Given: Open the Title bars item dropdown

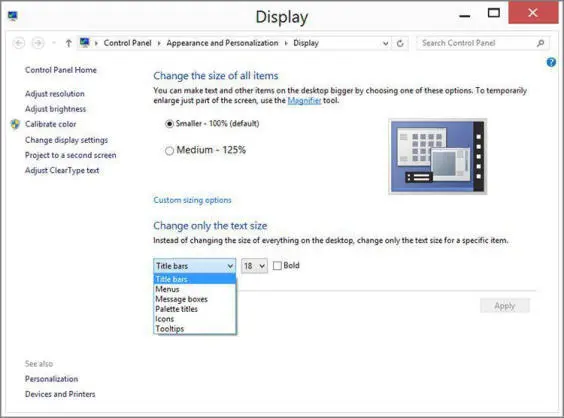Looking at the screenshot, I should click(195, 266).
